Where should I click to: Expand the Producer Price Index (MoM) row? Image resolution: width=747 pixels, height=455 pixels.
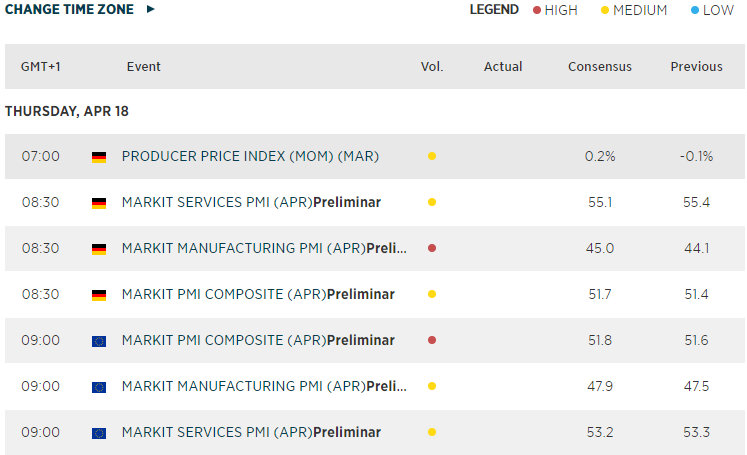click(250, 157)
